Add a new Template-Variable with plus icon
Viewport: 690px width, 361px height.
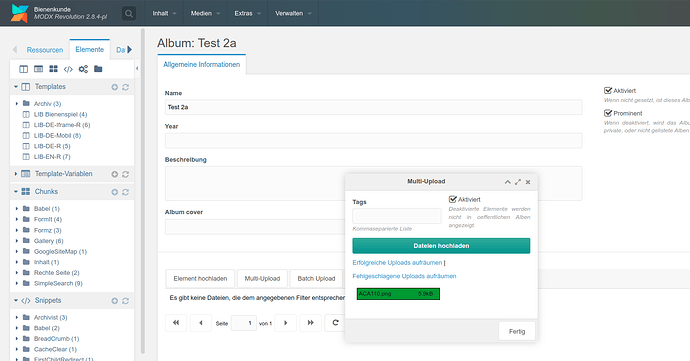(114, 174)
